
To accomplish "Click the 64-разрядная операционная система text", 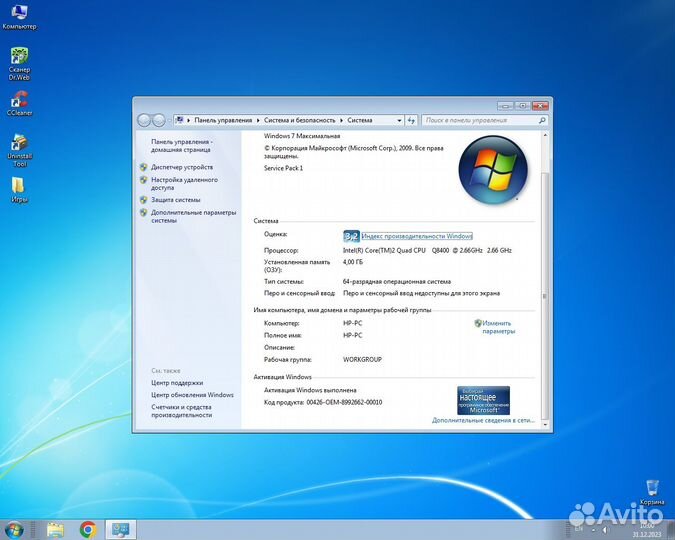I will click(x=397, y=282).
